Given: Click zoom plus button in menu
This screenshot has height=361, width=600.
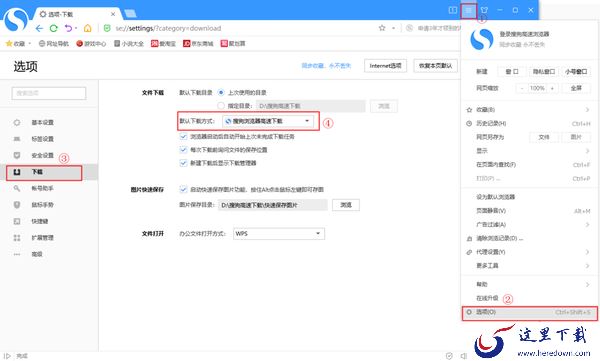Looking at the screenshot, I should 552,88.
